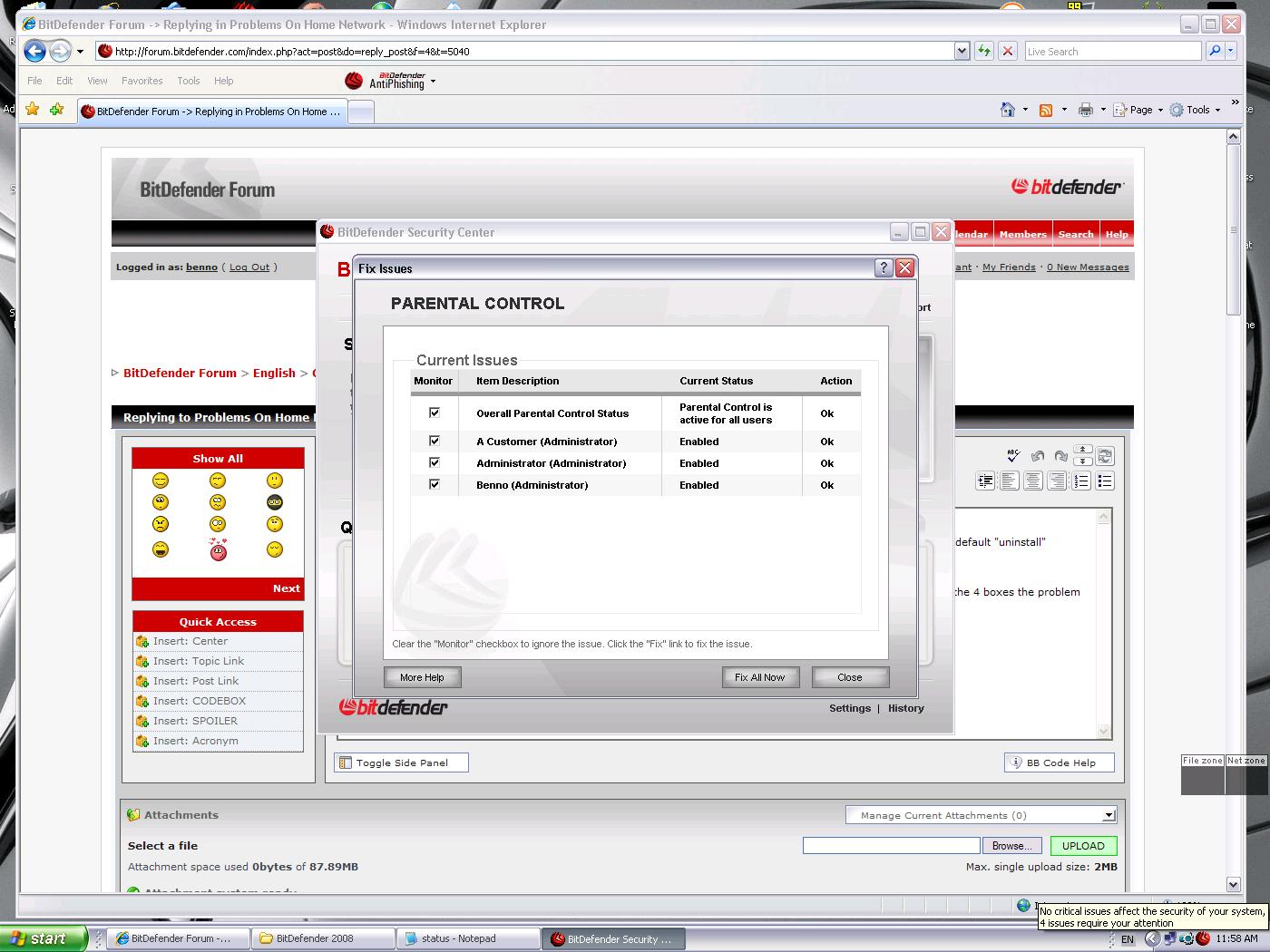Click the IE print icon
The image size is (1270, 952).
1085,110
